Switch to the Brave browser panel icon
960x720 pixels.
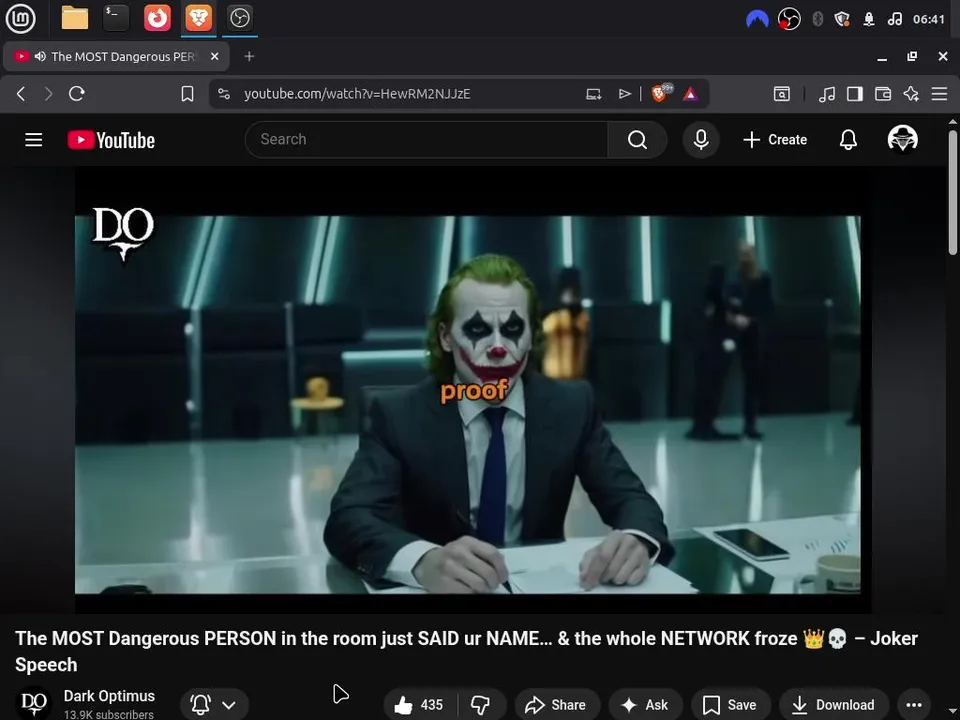(x=198, y=18)
